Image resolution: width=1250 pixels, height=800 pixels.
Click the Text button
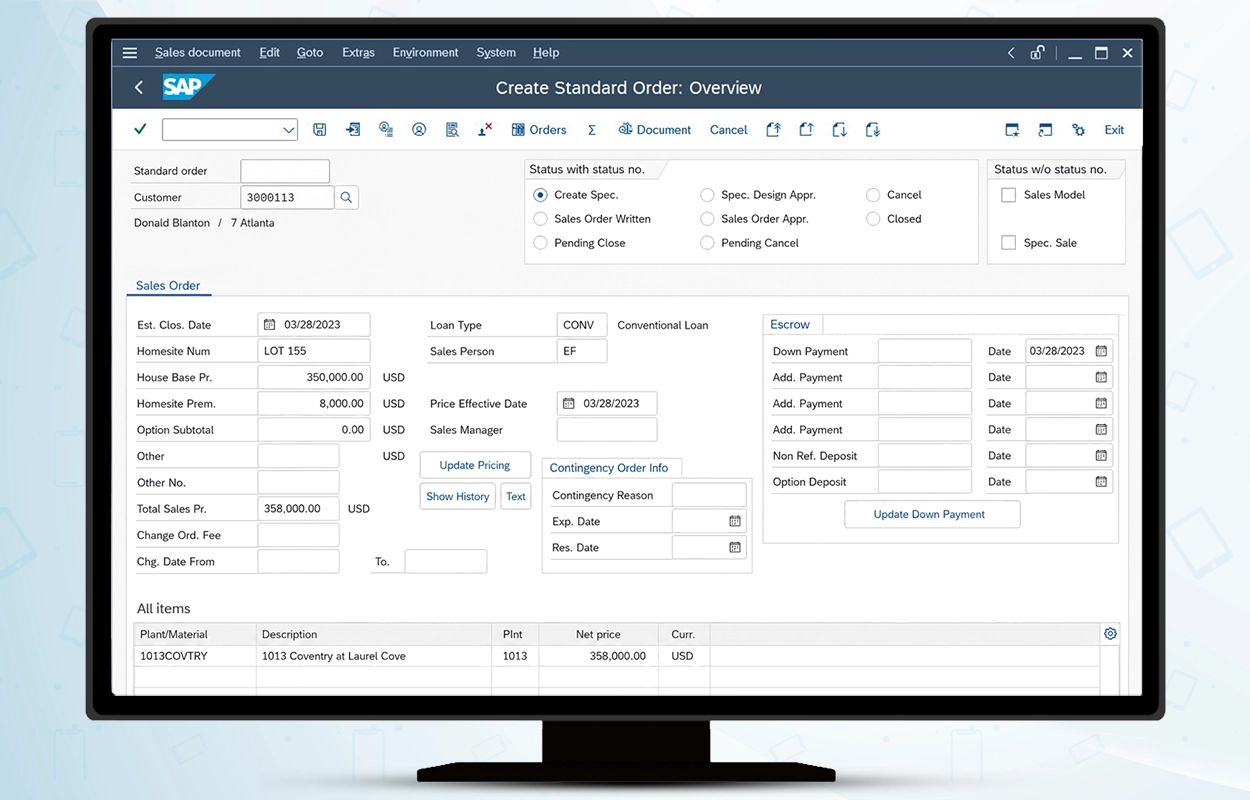[516, 497]
